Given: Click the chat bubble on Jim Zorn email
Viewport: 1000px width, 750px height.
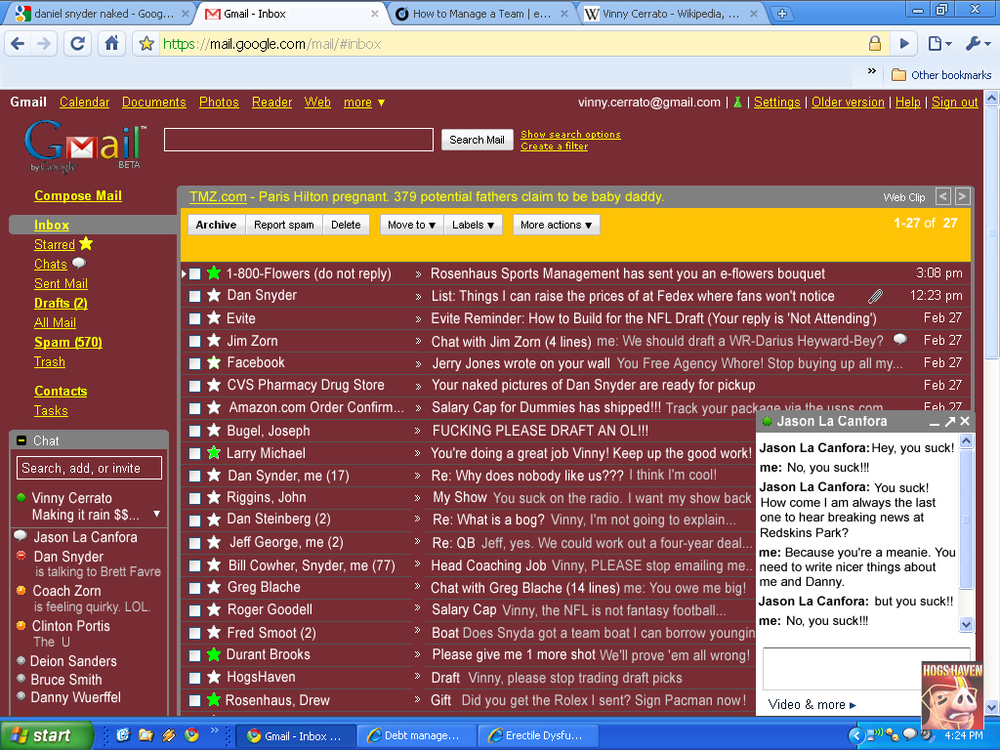Looking at the screenshot, I should click(900, 339).
